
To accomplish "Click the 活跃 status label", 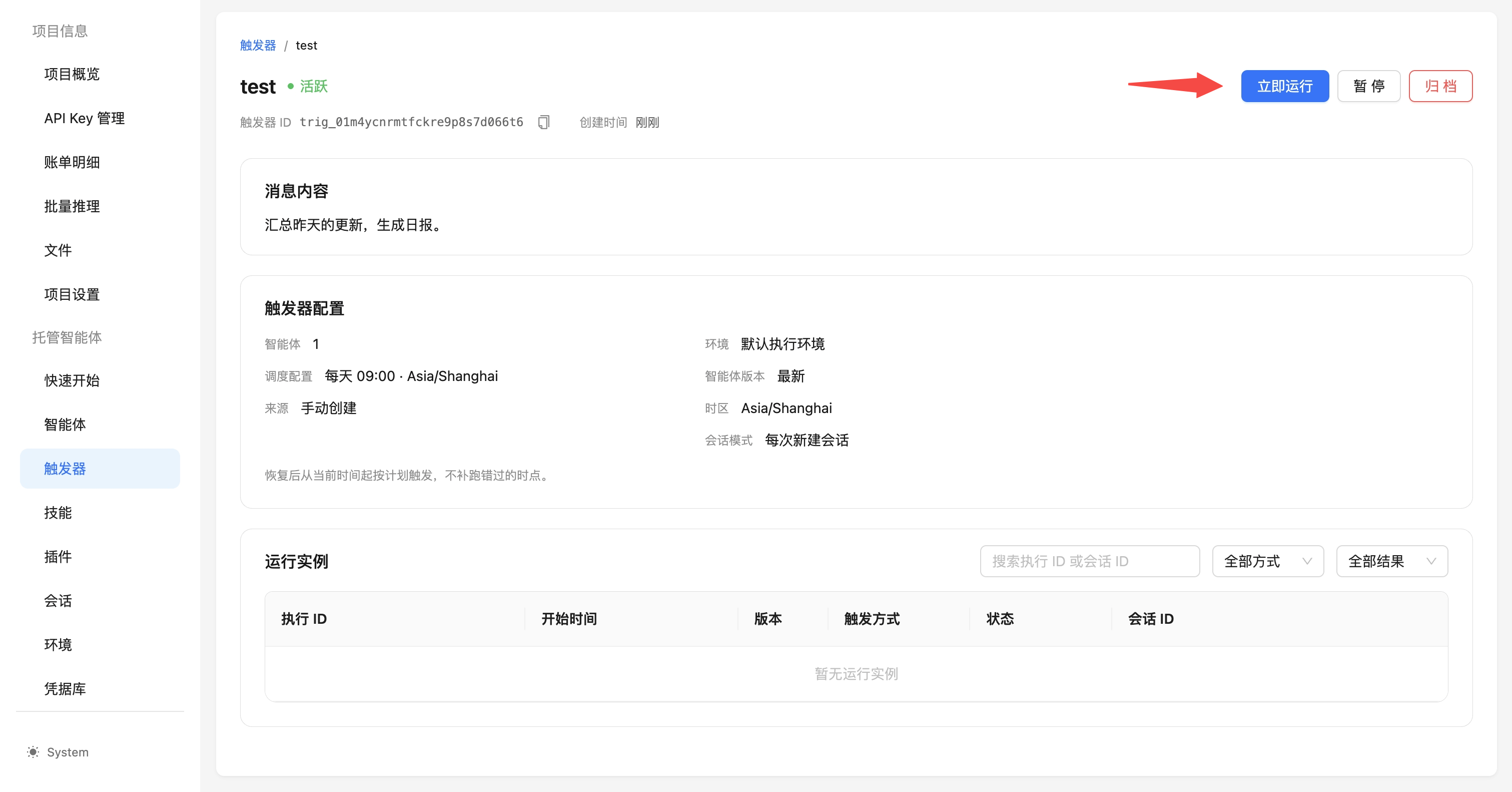I will pyautogui.click(x=313, y=86).
